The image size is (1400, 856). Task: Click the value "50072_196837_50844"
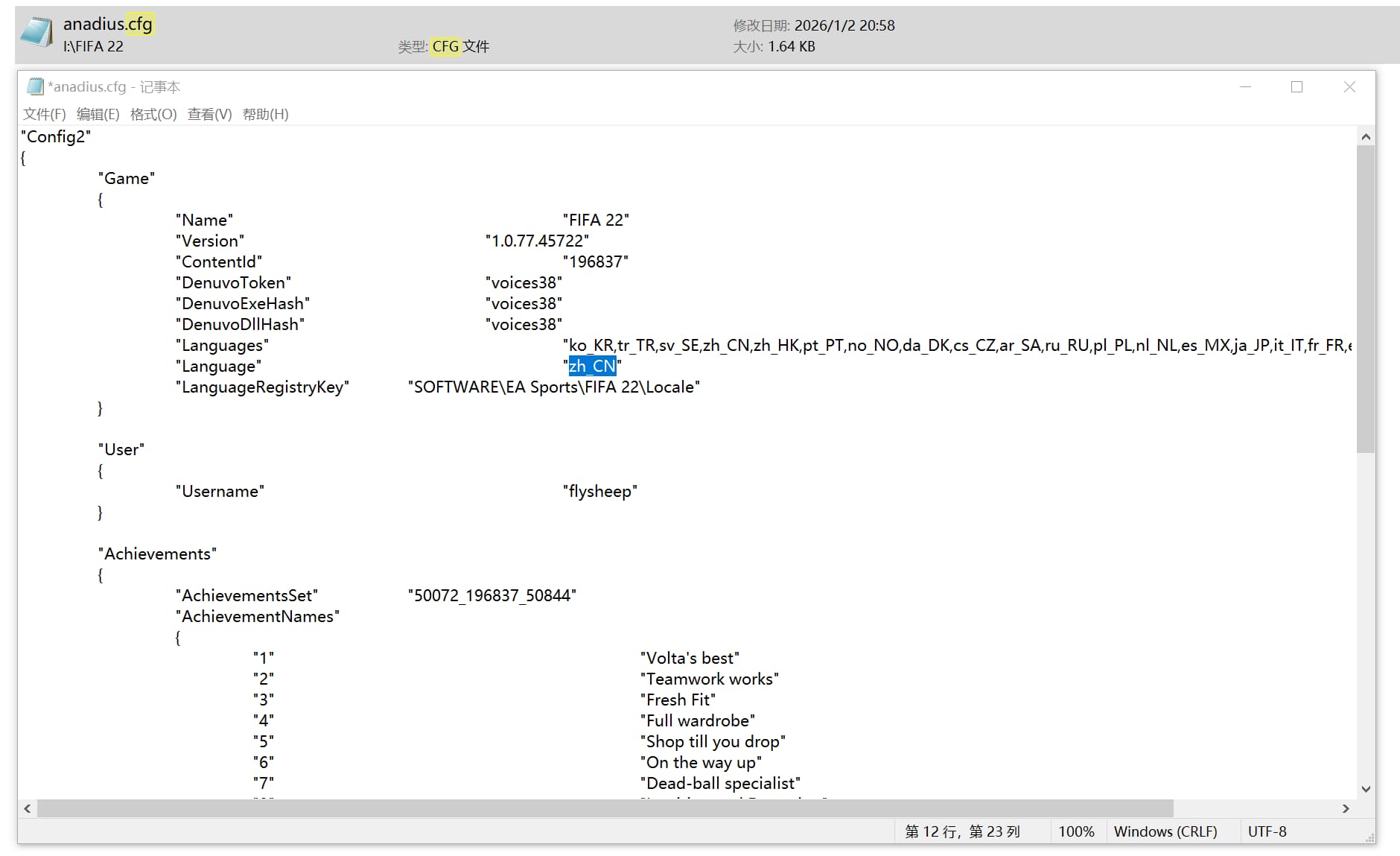492,595
